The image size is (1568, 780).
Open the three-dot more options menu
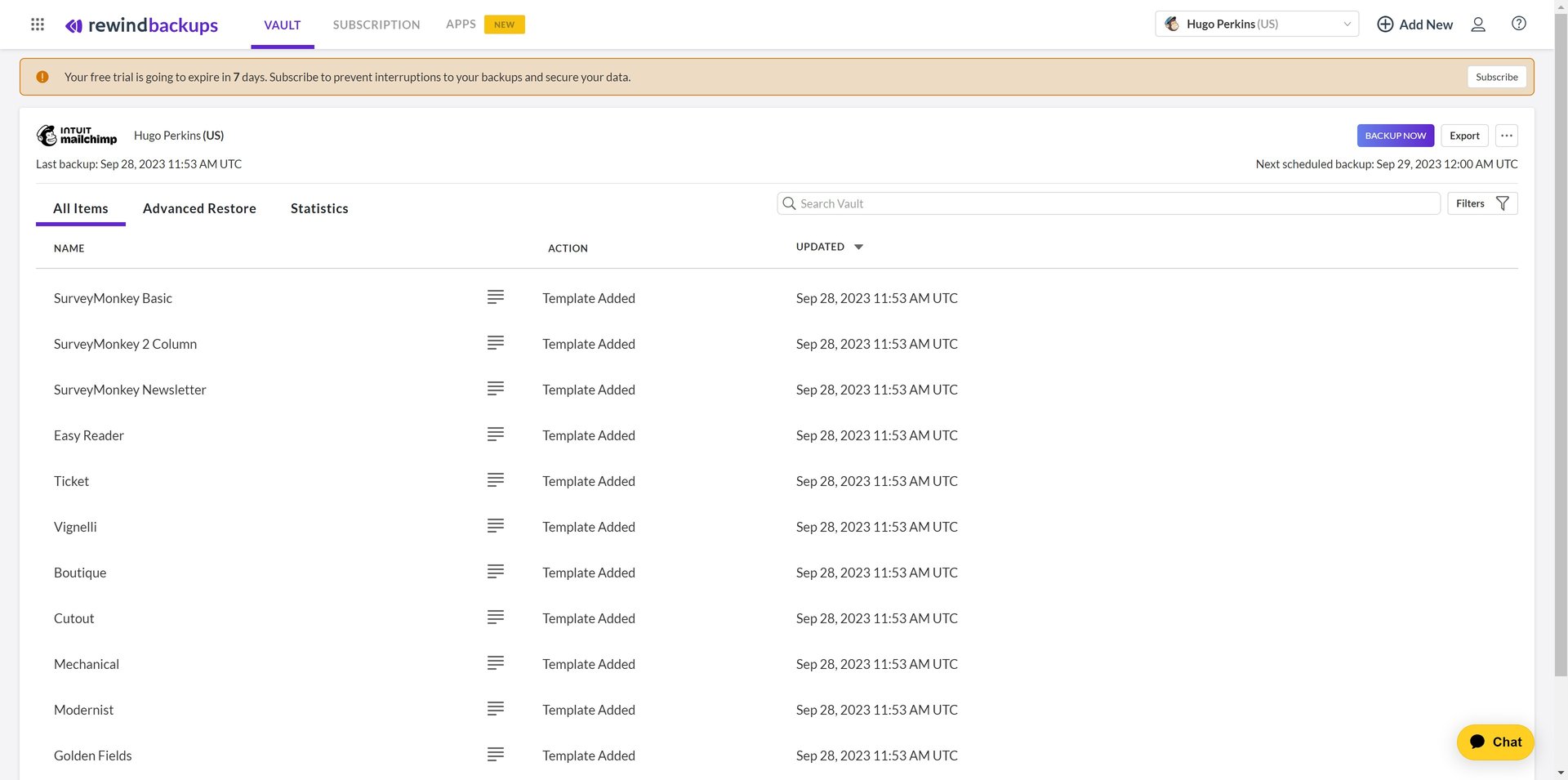[1506, 136]
